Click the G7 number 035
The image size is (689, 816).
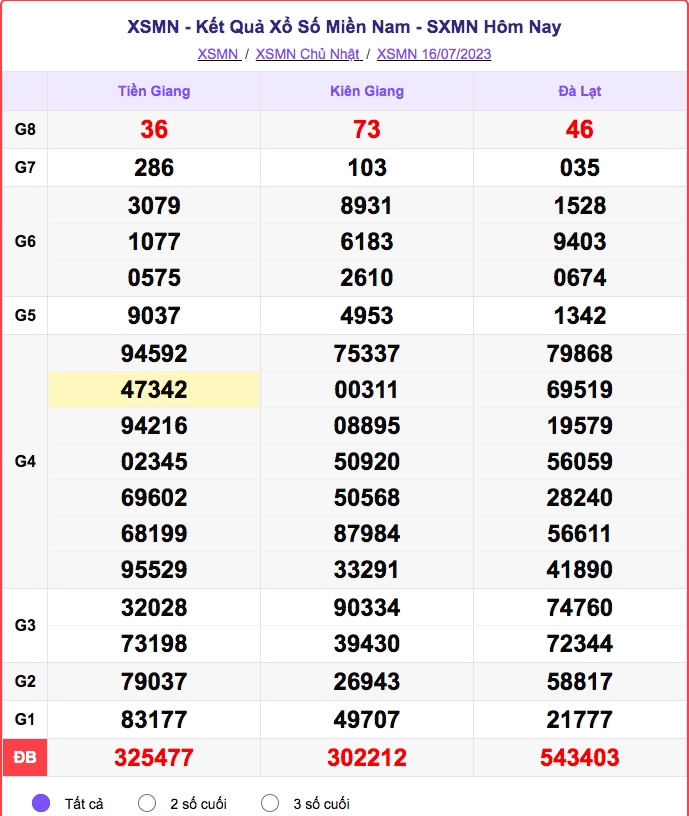click(580, 168)
